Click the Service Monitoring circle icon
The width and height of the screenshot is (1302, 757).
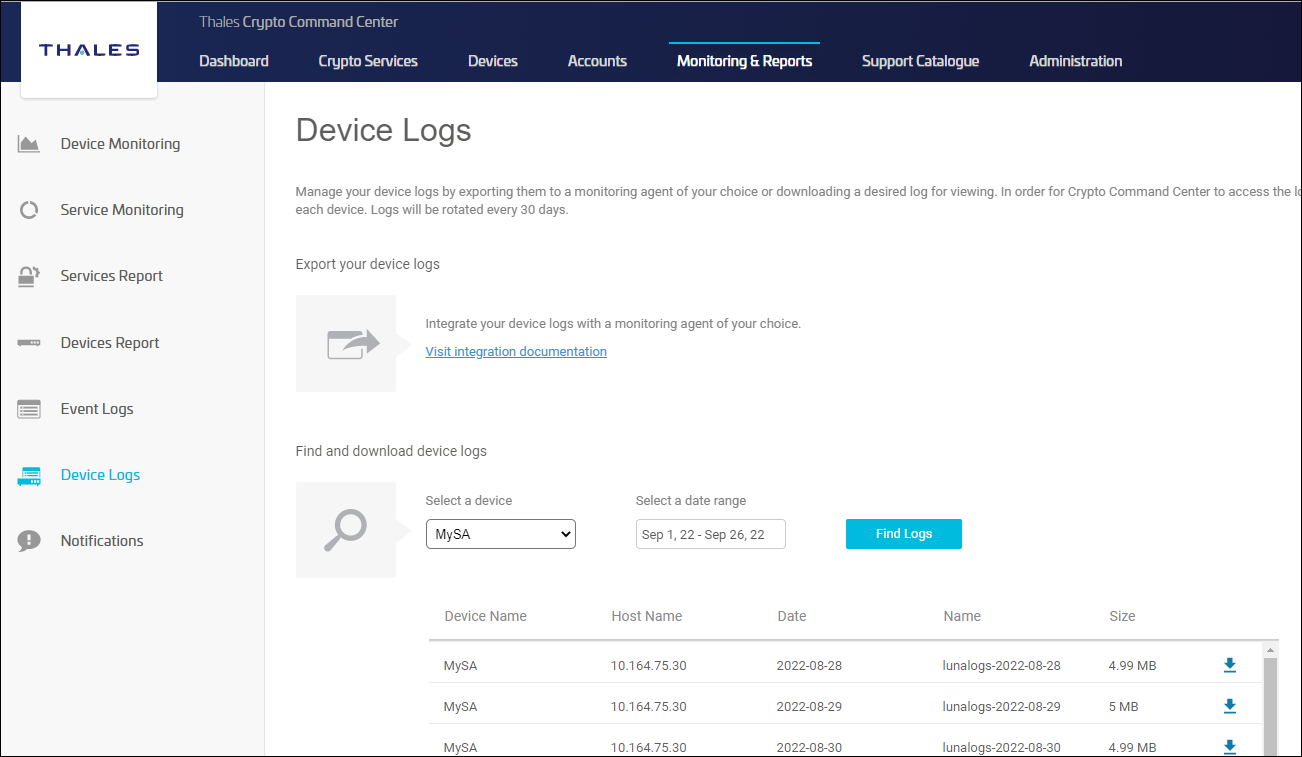(29, 210)
